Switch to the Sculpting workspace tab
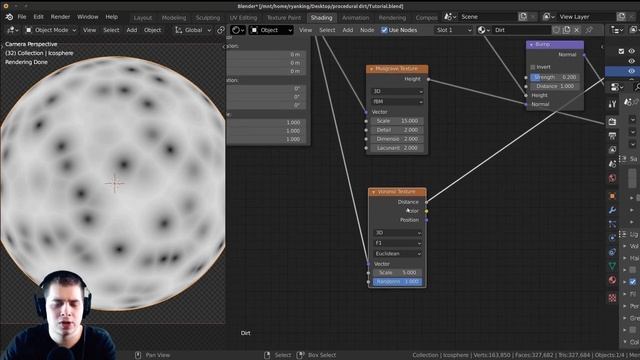Screen dimensions: 640x360 [208, 18]
